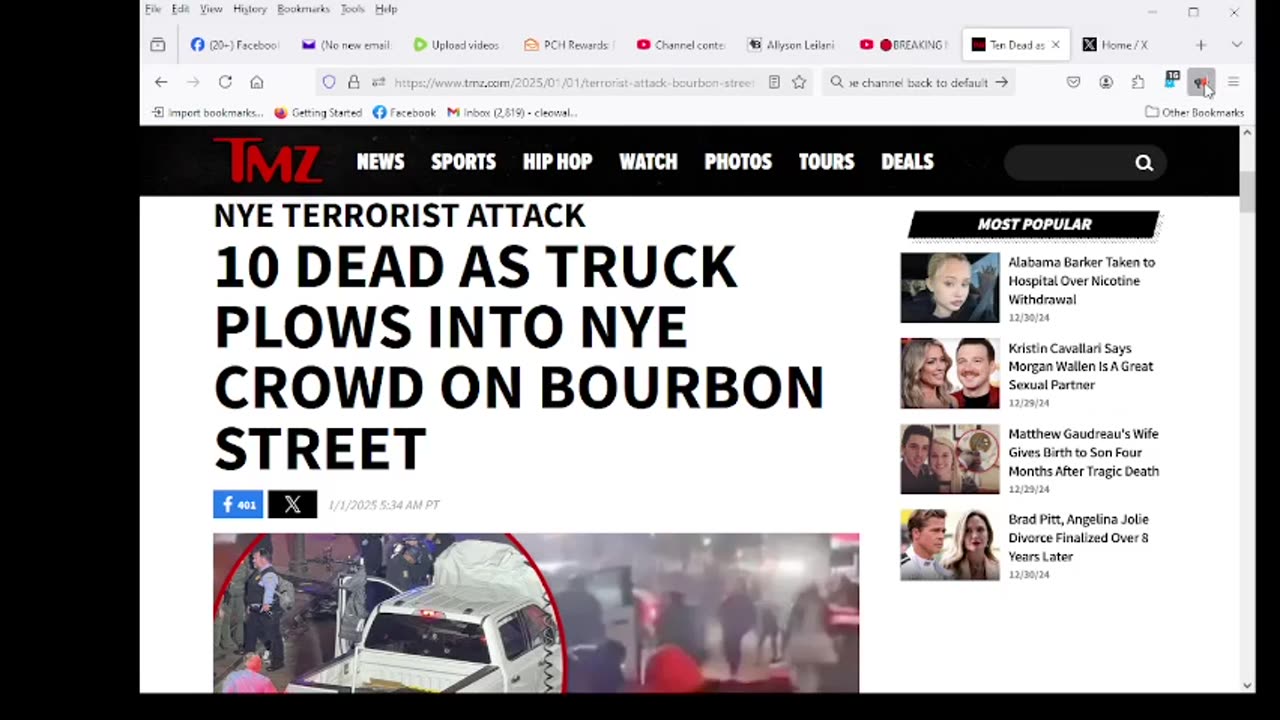Click the tracking protection shield icon
This screenshot has width=1280, height=720.
pyautogui.click(x=329, y=82)
